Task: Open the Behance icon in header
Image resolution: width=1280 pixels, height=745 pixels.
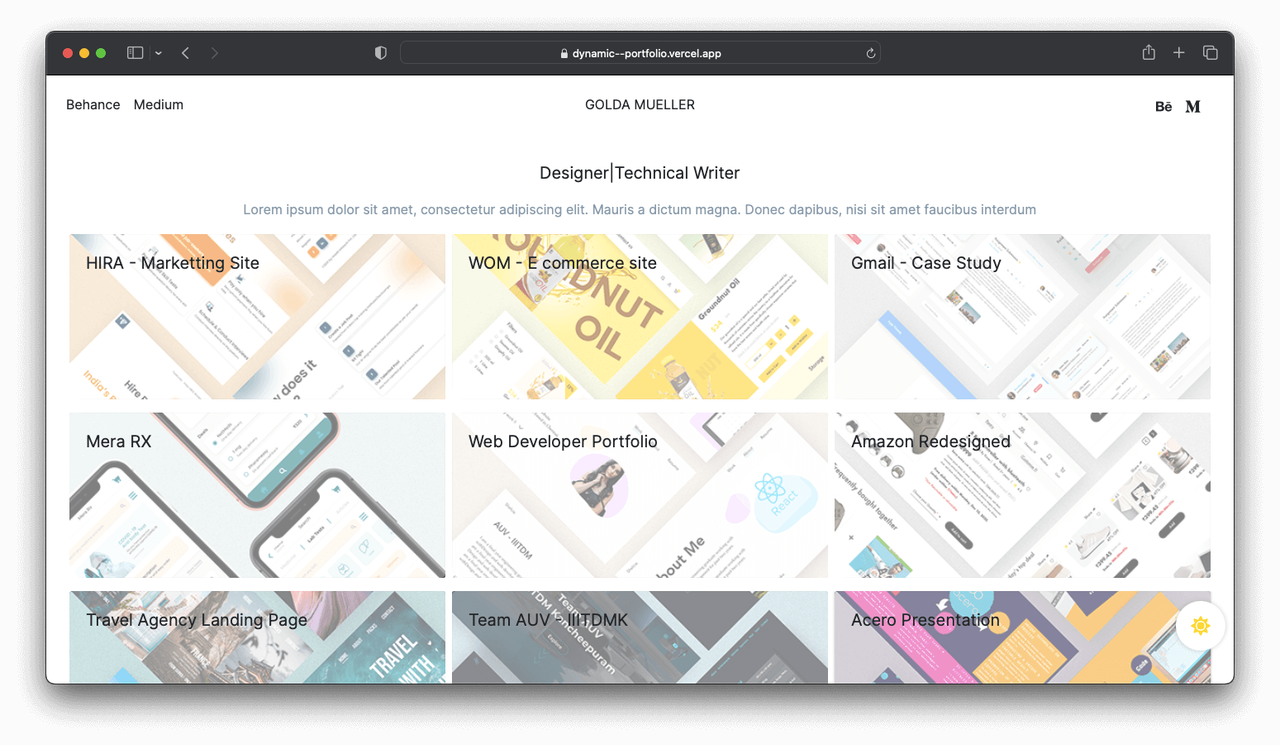Action: click(x=1163, y=106)
